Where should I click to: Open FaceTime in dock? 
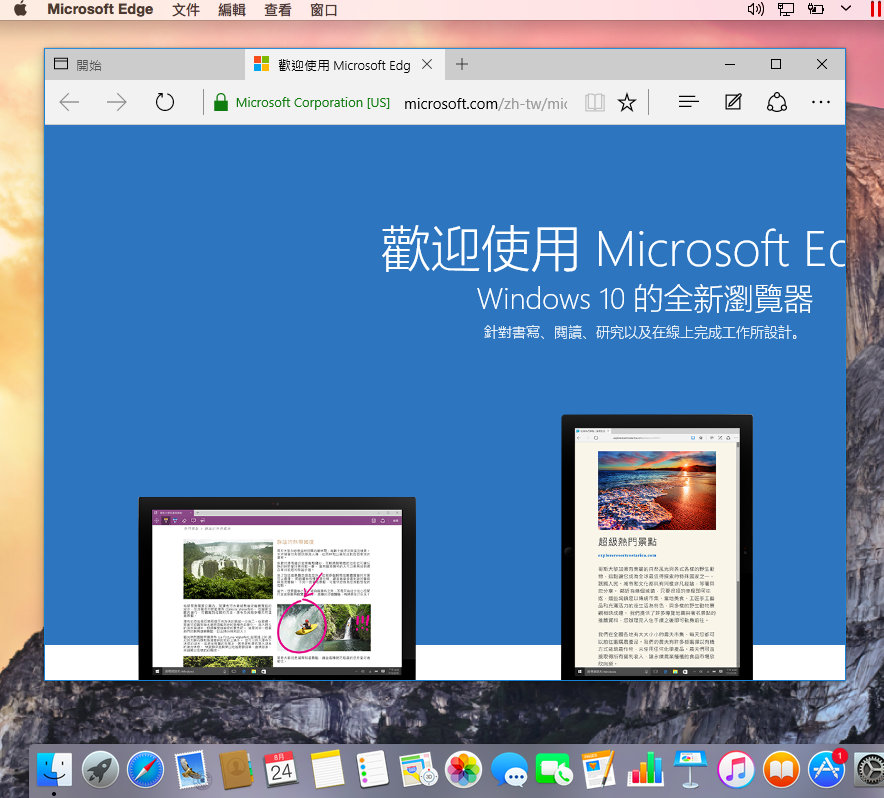coord(554,770)
